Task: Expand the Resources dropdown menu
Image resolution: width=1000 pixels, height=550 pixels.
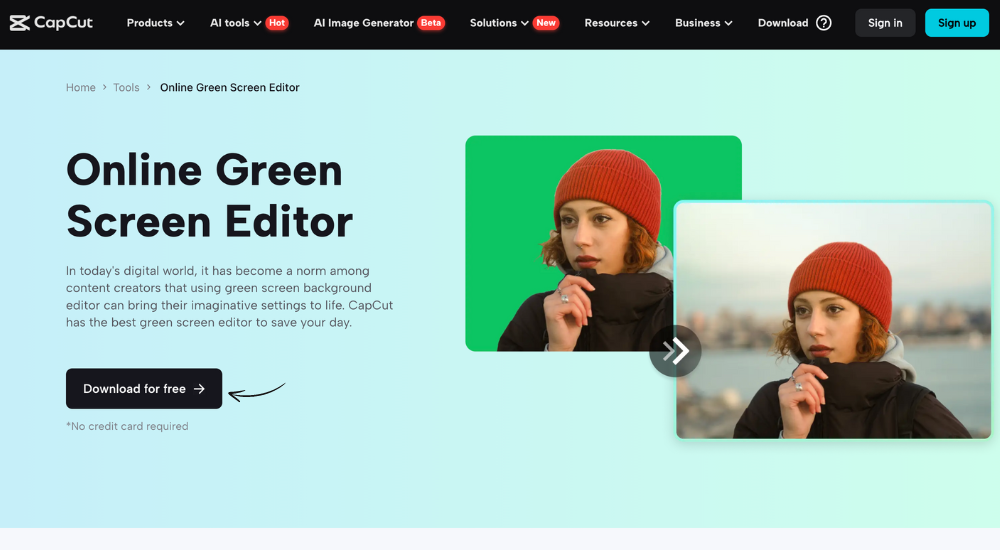Action: [617, 23]
